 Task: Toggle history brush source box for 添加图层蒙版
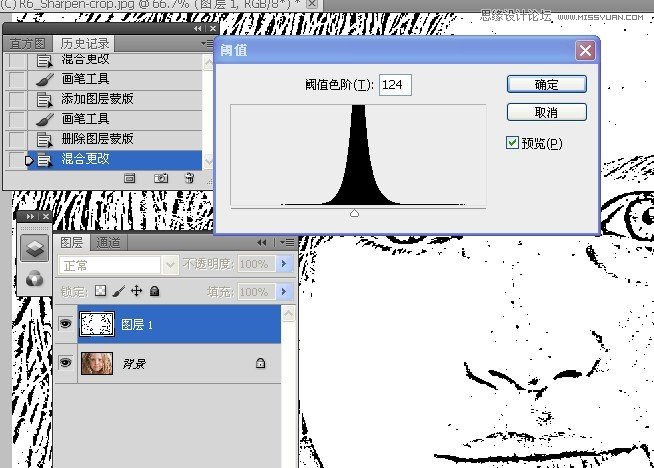17,99
